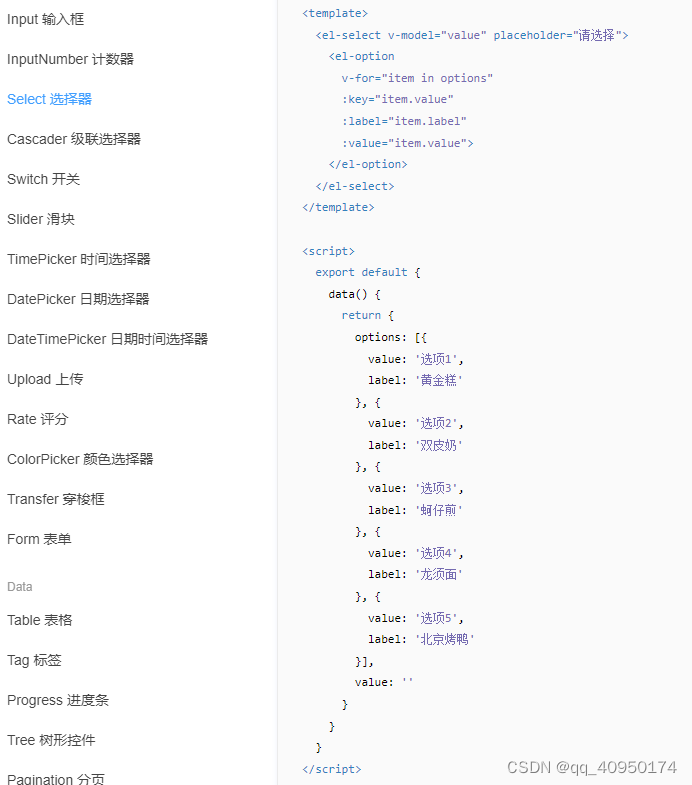Click the :value="item.value"> code line
The height and width of the screenshot is (785, 692).
408,144
